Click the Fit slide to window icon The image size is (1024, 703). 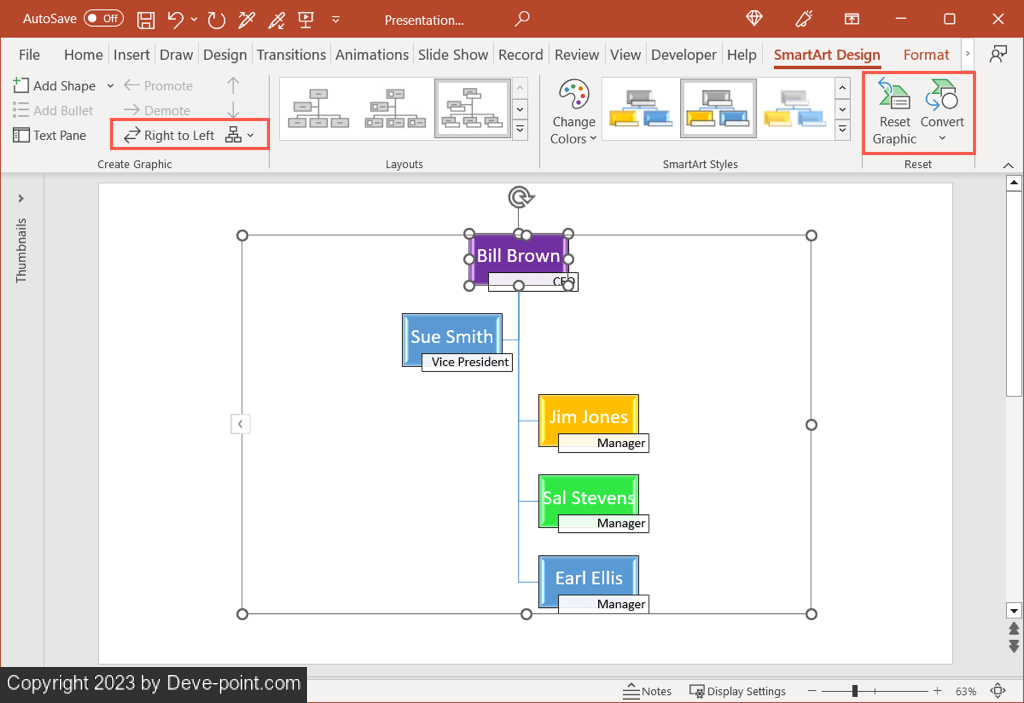coord(997,691)
